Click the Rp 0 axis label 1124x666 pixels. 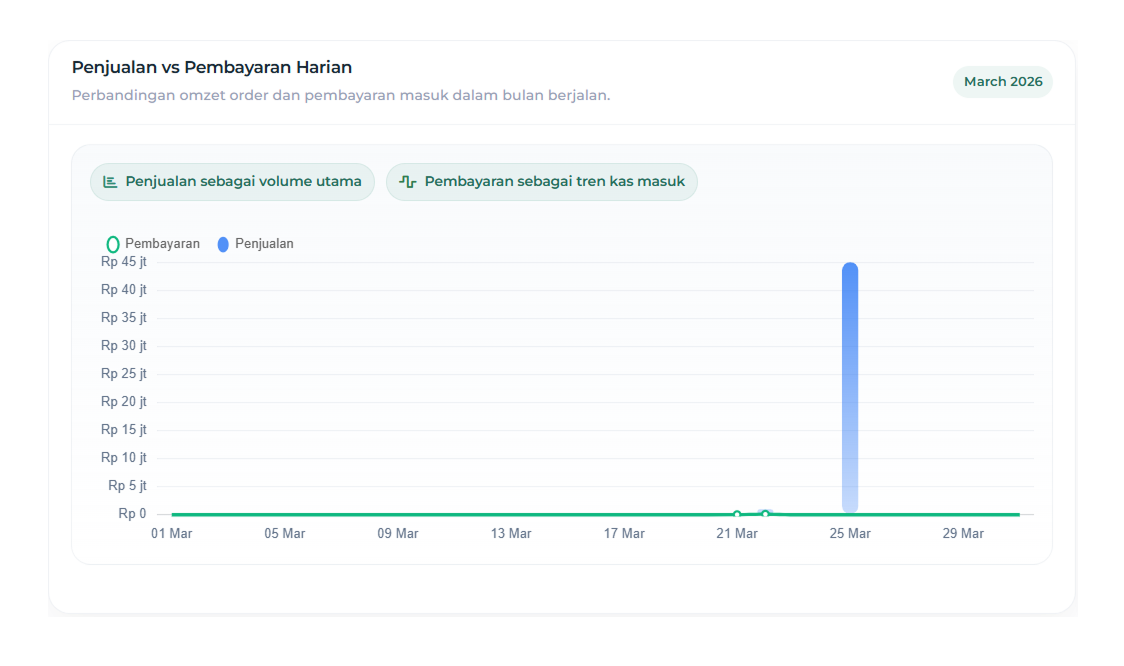tap(133, 514)
